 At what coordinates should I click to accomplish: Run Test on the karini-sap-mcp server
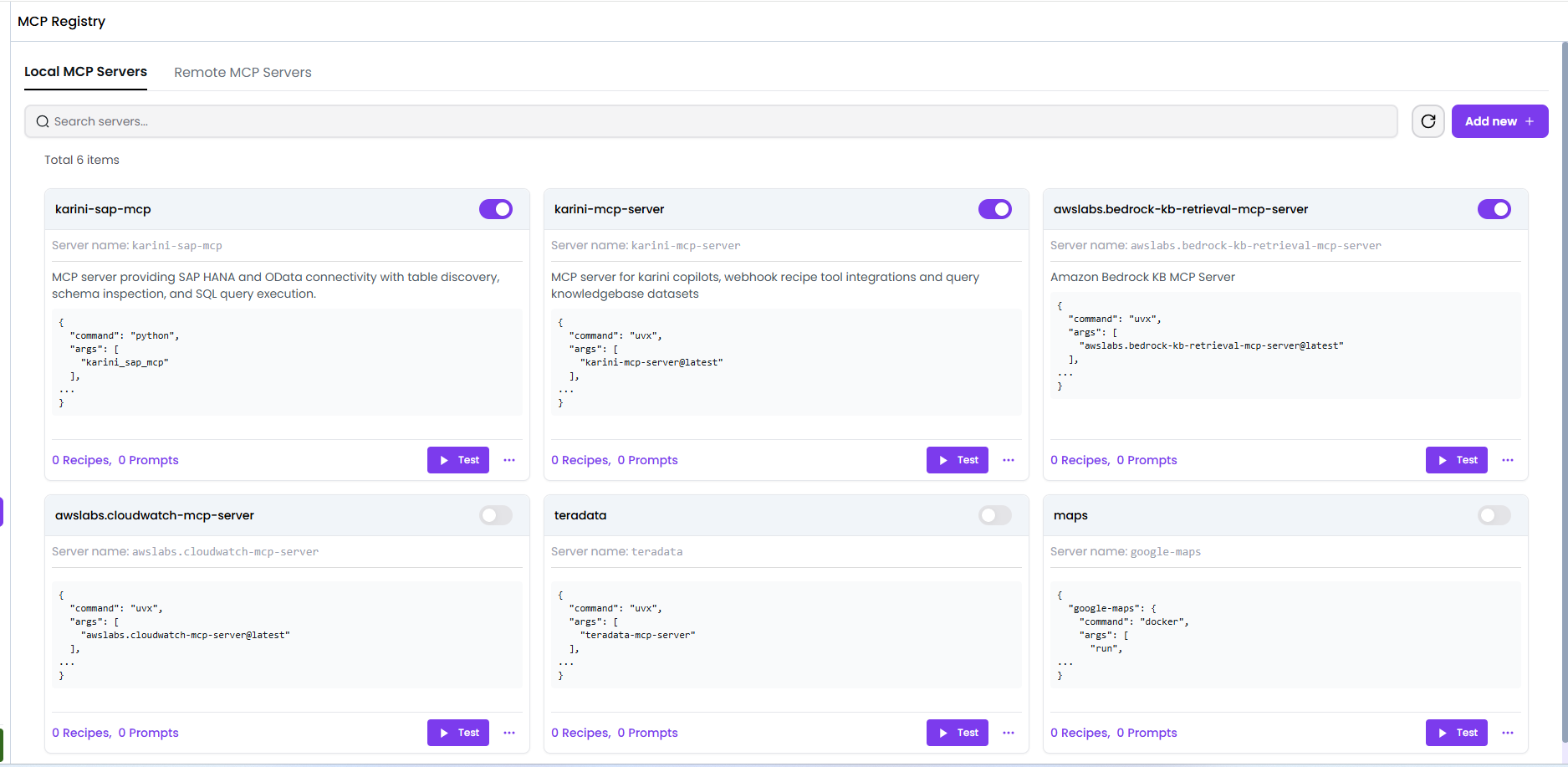(x=457, y=459)
